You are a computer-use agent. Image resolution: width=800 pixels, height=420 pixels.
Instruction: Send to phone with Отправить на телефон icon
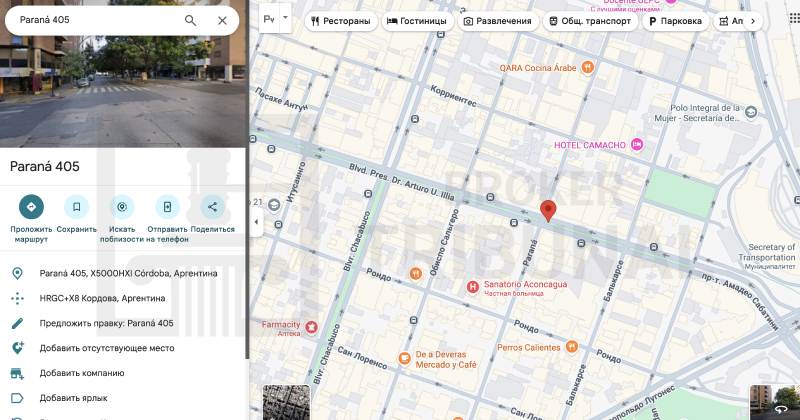tap(167, 207)
